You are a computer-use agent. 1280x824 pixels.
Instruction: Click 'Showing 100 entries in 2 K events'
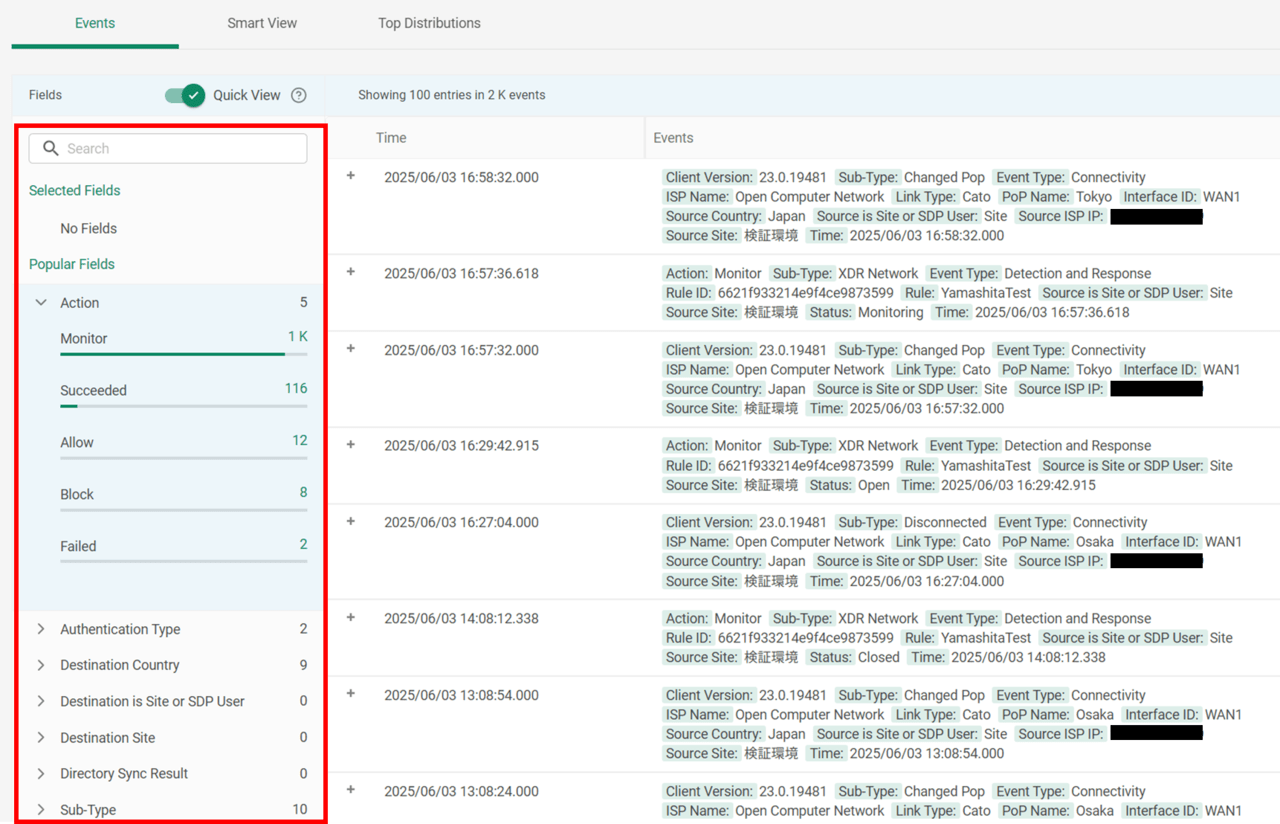[x=452, y=95]
